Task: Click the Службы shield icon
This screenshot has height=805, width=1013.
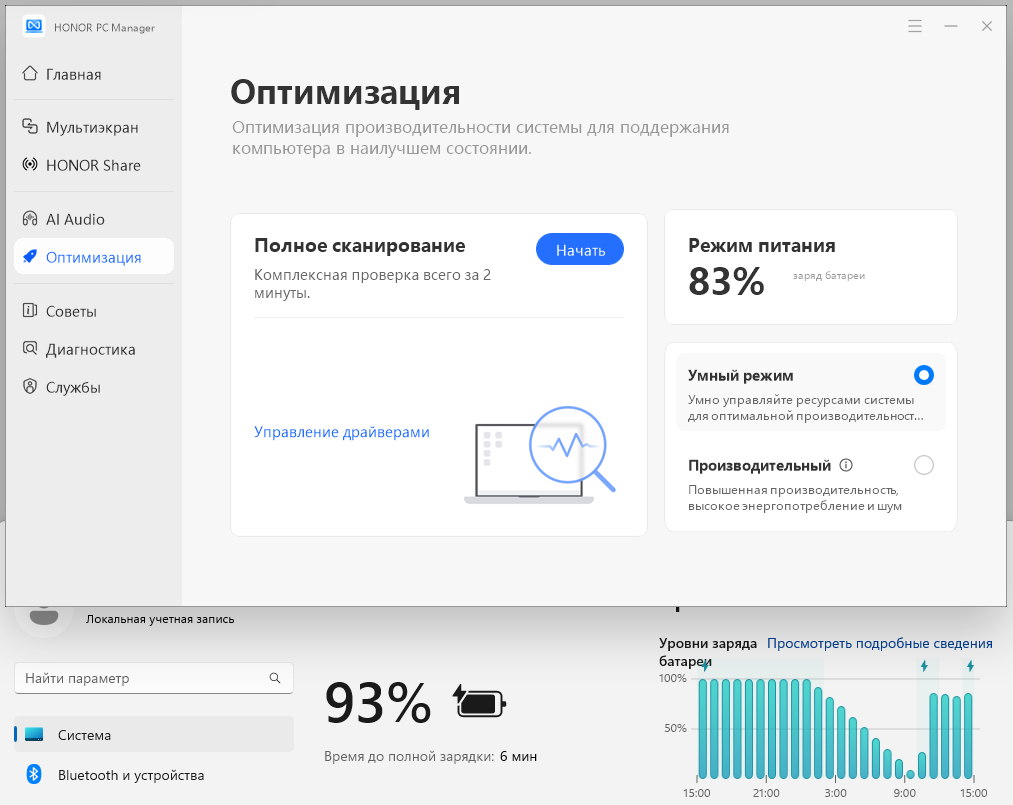Action: click(x=30, y=387)
